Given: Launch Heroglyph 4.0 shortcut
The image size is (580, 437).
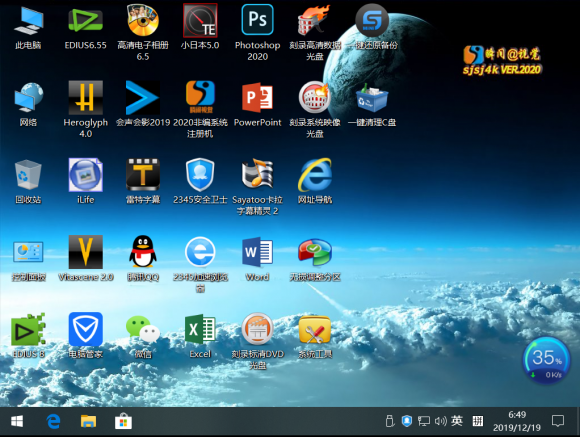Looking at the screenshot, I should (85, 98).
